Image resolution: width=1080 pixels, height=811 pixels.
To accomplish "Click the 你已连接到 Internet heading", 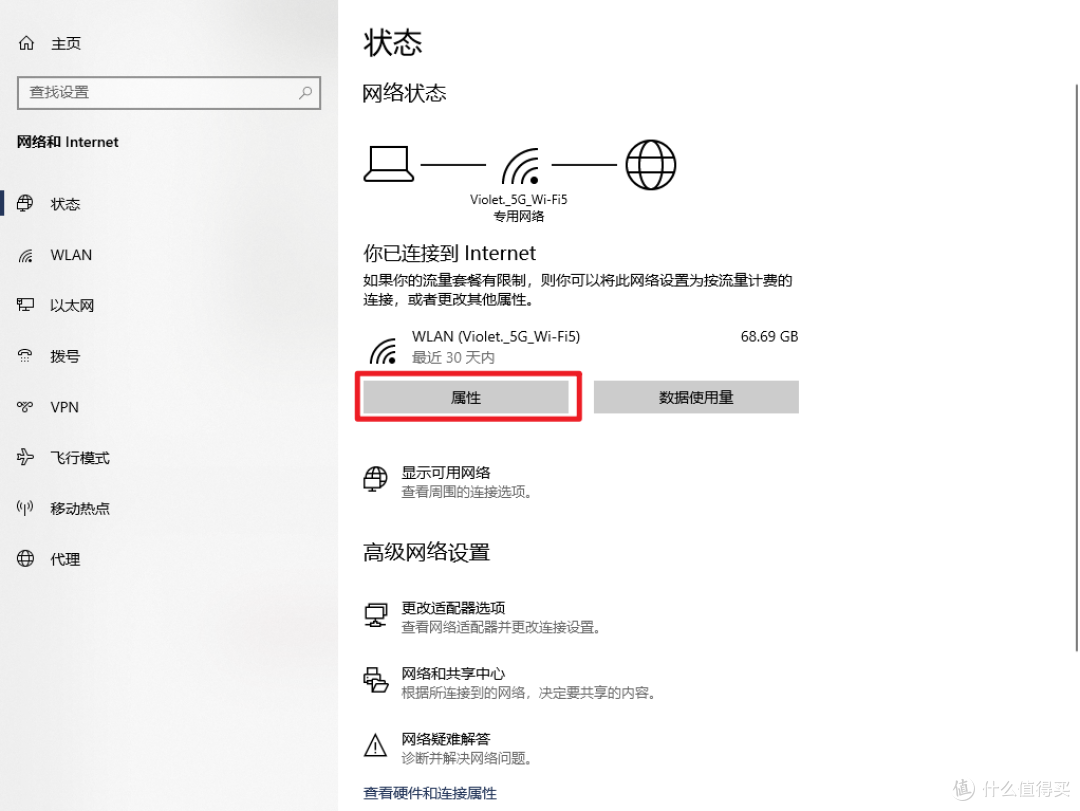I will click(x=449, y=253).
